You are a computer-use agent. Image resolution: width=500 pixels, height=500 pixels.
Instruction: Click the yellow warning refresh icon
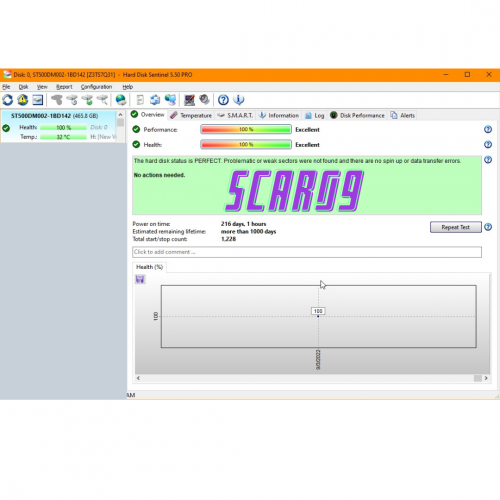(23, 100)
